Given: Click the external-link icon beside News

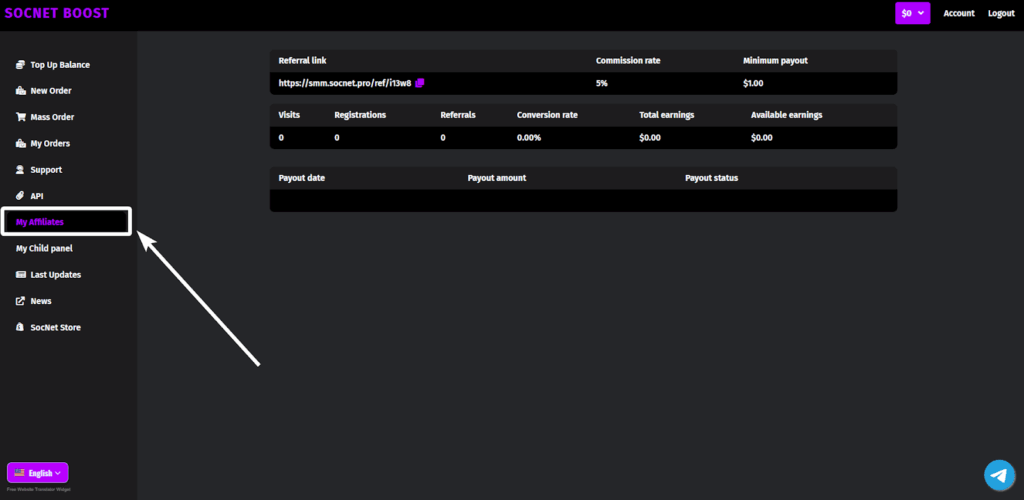Looking at the screenshot, I should (x=21, y=301).
